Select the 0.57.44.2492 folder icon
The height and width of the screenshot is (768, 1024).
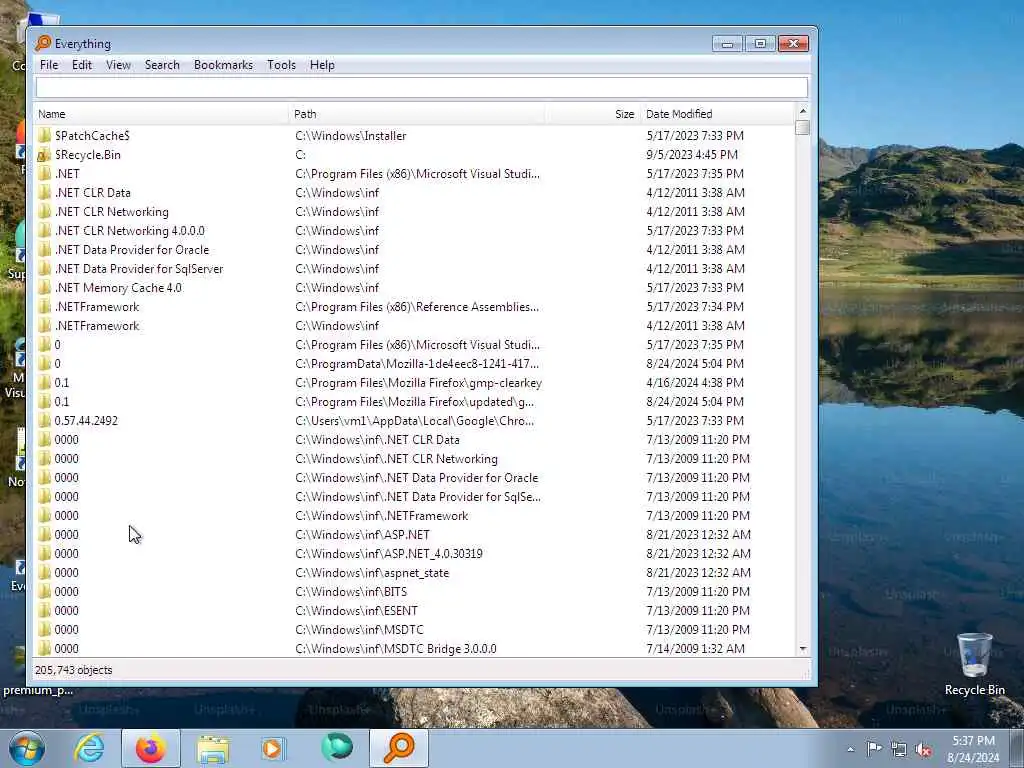44,421
